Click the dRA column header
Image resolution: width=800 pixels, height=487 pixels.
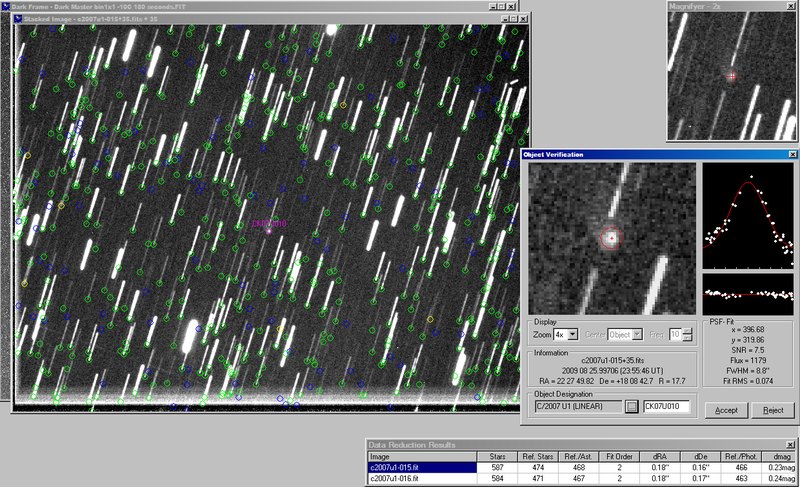pos(660,456)
